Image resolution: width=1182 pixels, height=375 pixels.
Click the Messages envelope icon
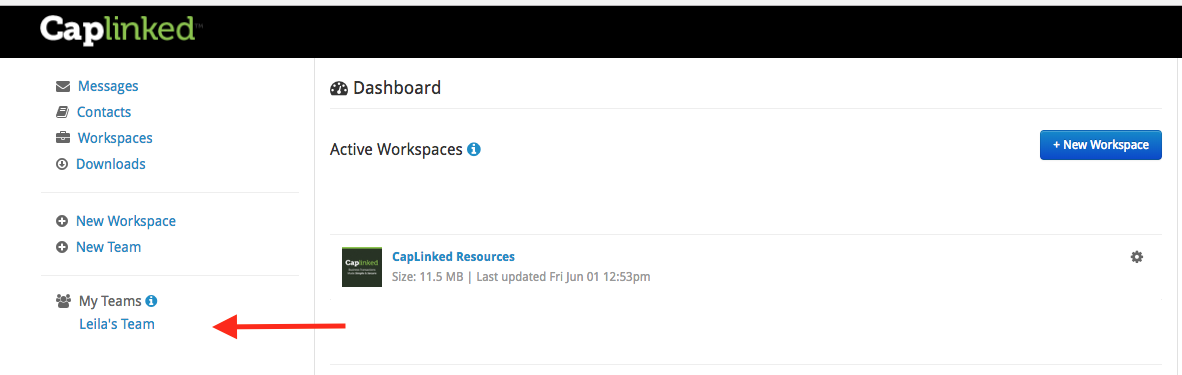63,87
